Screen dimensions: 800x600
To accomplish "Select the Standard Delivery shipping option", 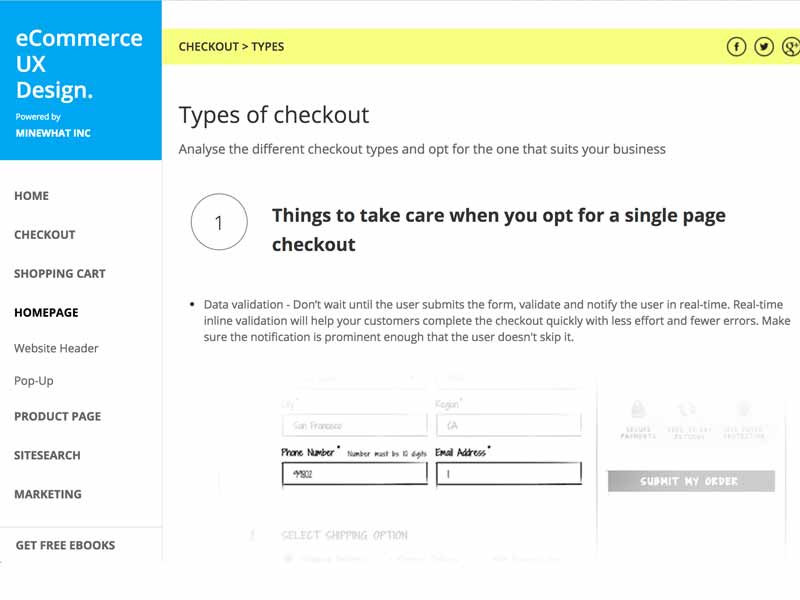I will 322,557.
